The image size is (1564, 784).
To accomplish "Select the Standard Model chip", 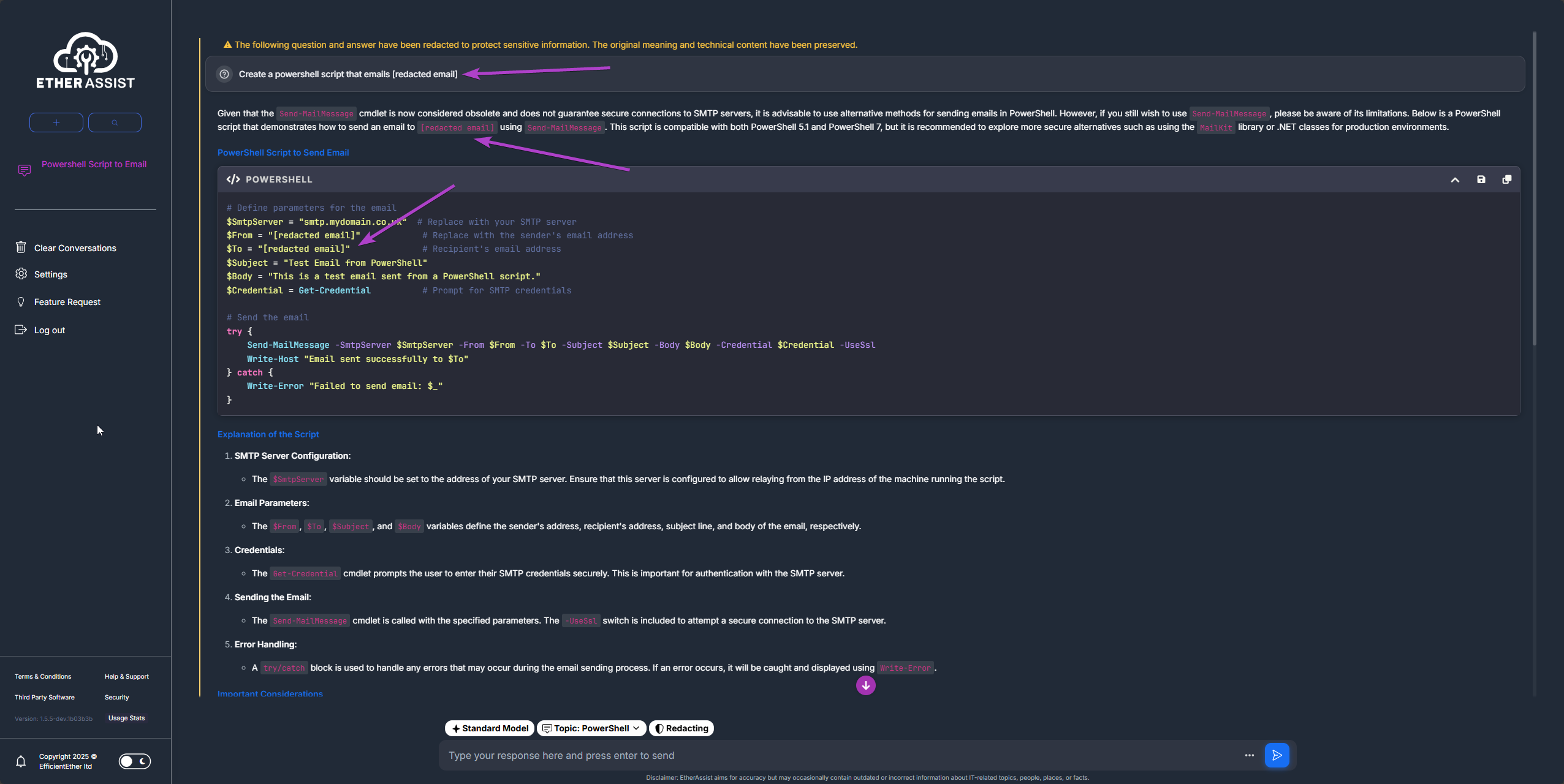I will pos(490,728).
